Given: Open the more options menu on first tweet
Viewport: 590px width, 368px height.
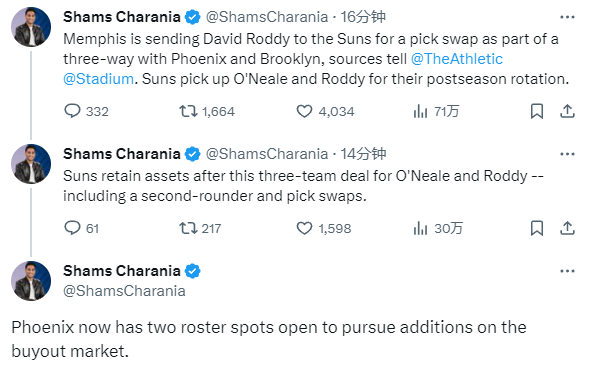Looking at the screenshot, I should point(567,17).
